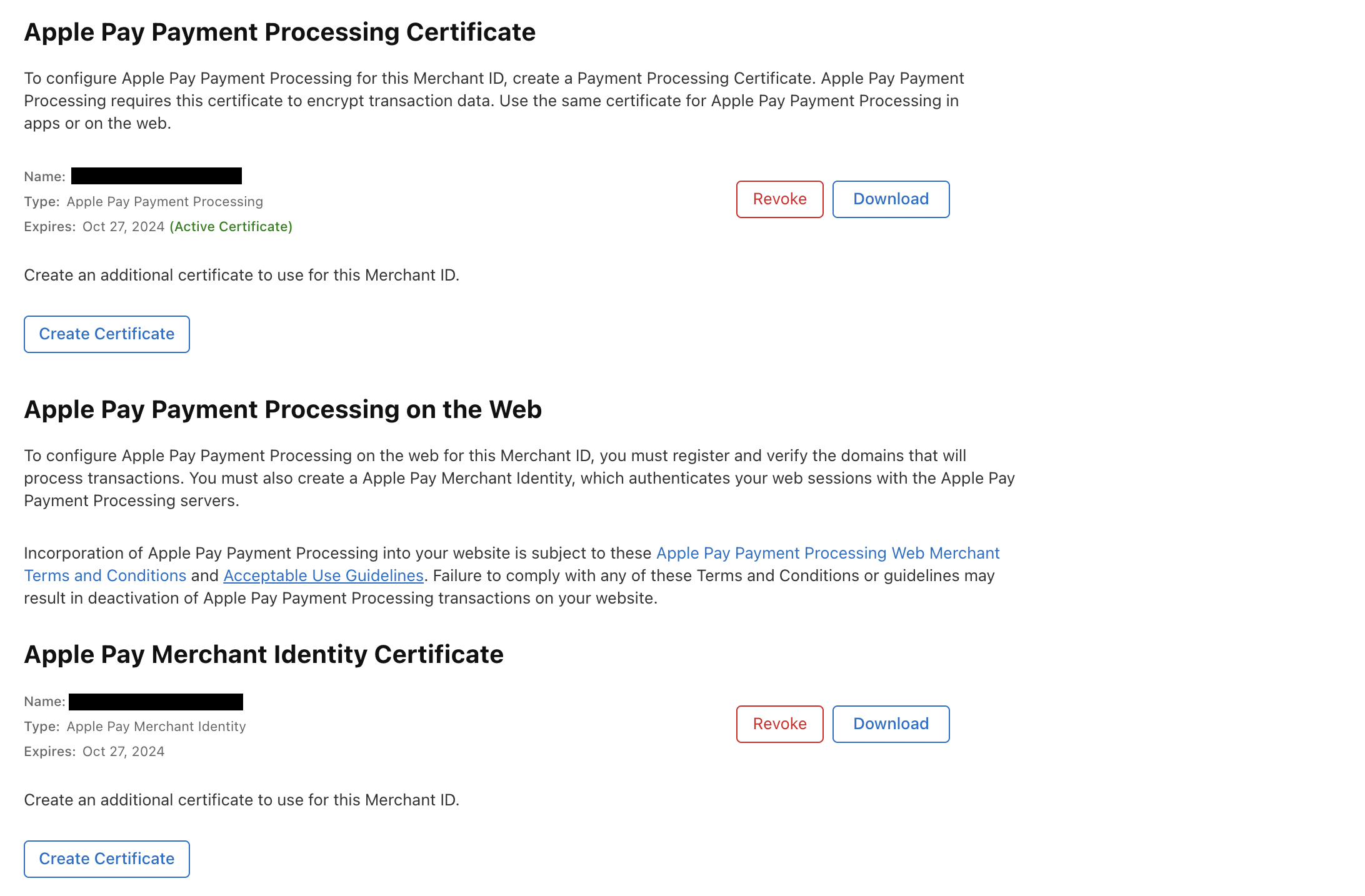Viewport: 1365px width, 896px height.
Task: Click redacted name of Payment Processing certificate
Action: pos(156,176)
